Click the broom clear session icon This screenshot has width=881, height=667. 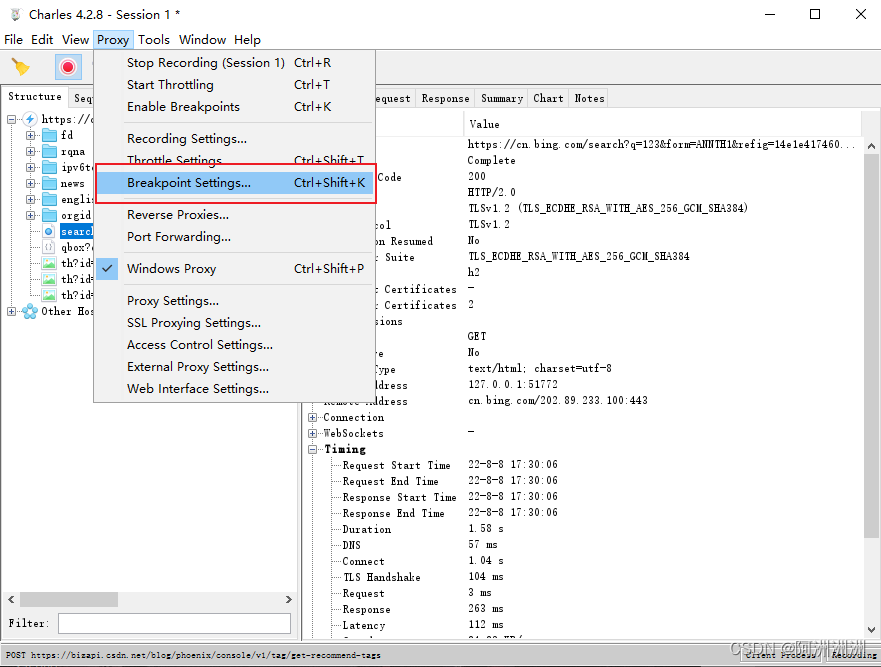tap(21, 67)
